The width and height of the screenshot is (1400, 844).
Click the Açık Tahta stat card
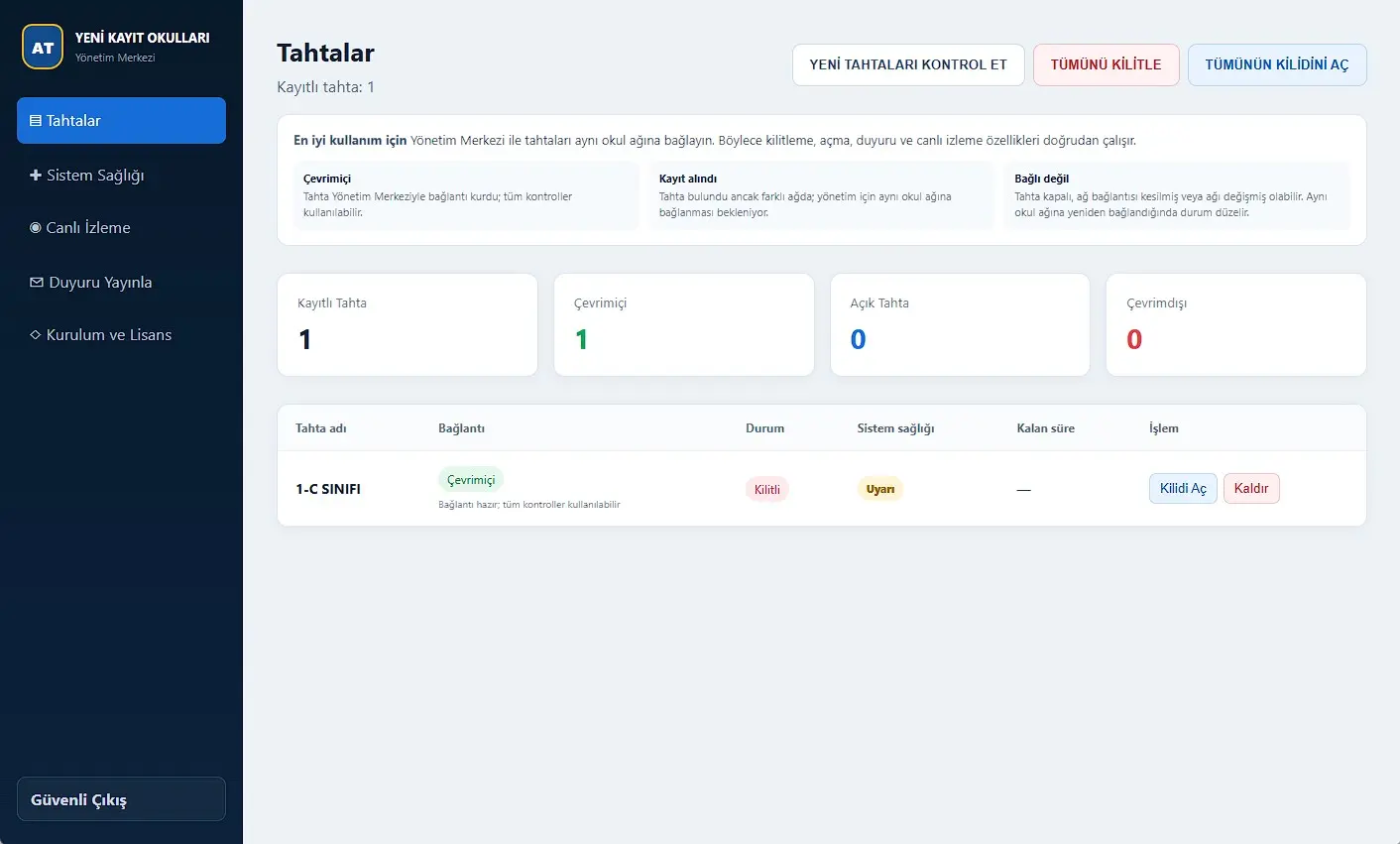[960, 325]
